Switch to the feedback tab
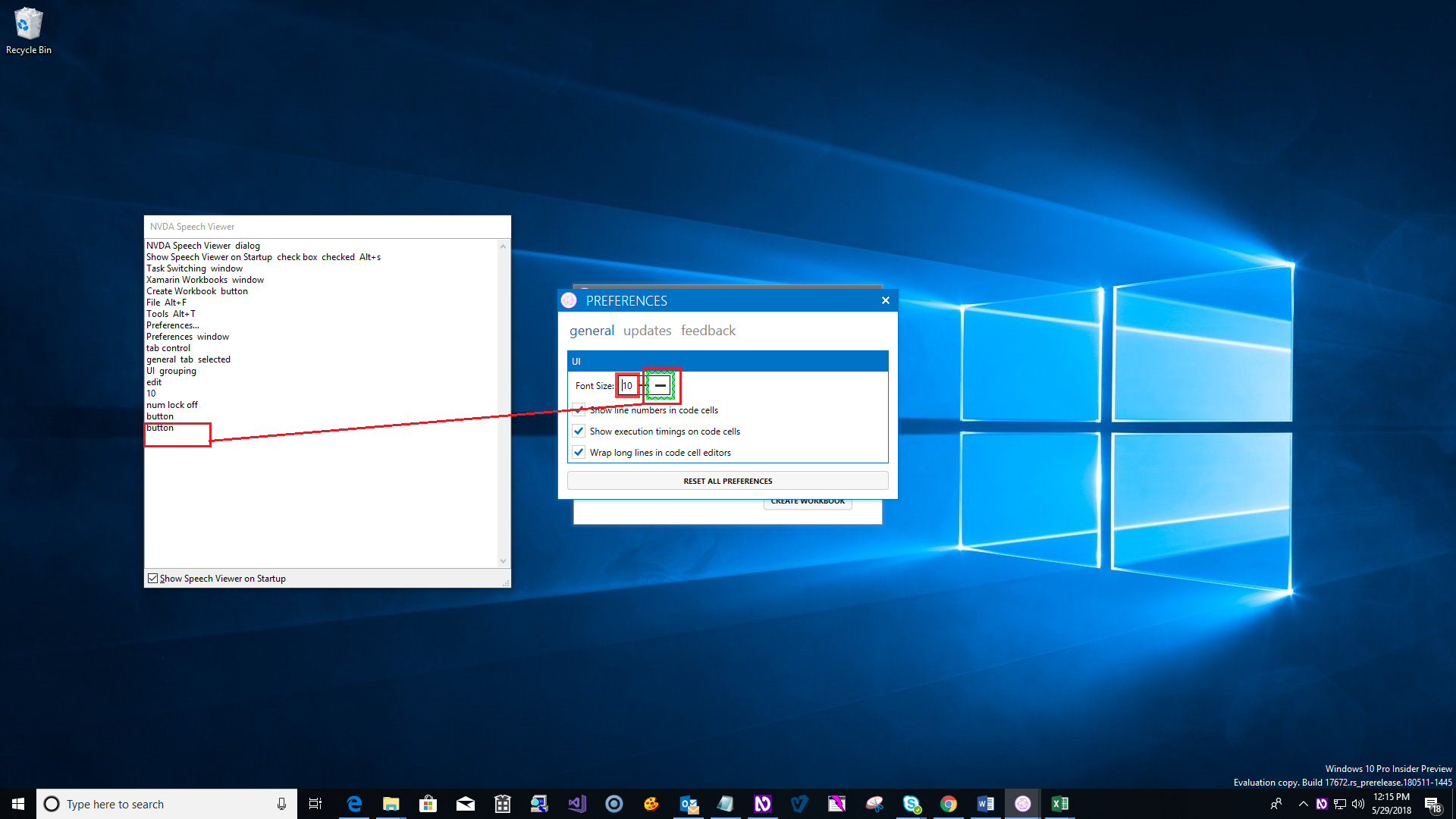The height and width of the screenshot is (819, 1456). 708,331
